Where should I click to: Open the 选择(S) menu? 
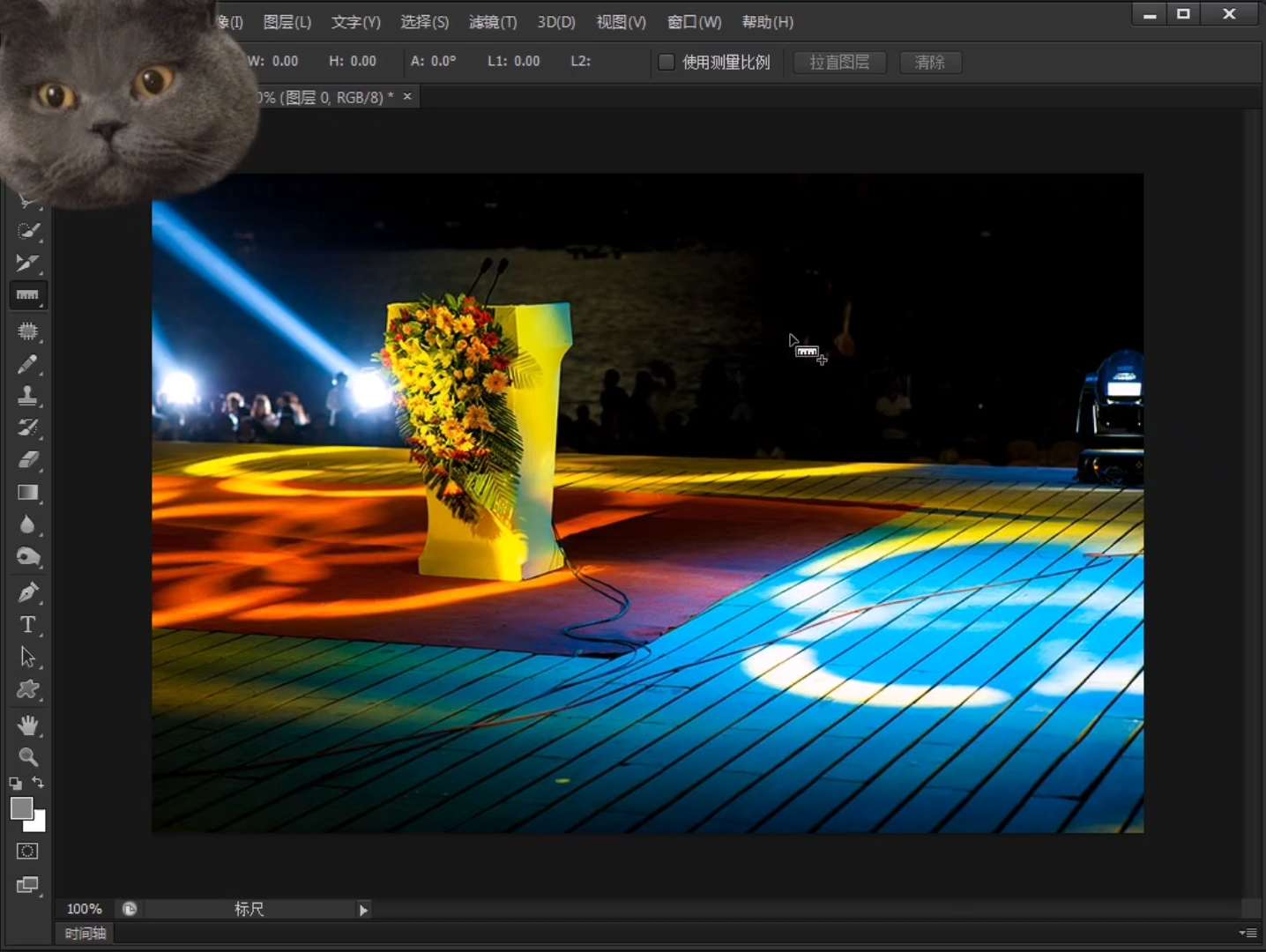click(x=425, y=22)
